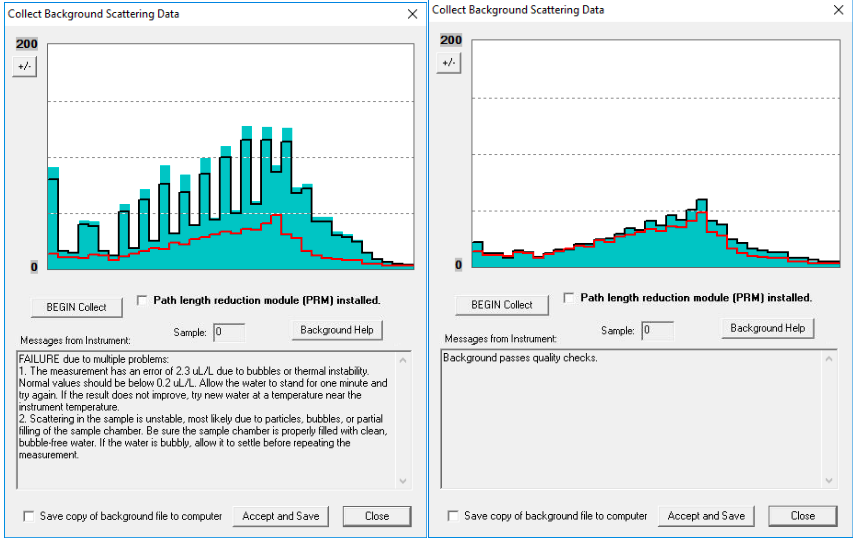This screenshot has height=545, width=857.
Task: Click the Sample field in the failure dialog
Action: click(x=229, y=332)
